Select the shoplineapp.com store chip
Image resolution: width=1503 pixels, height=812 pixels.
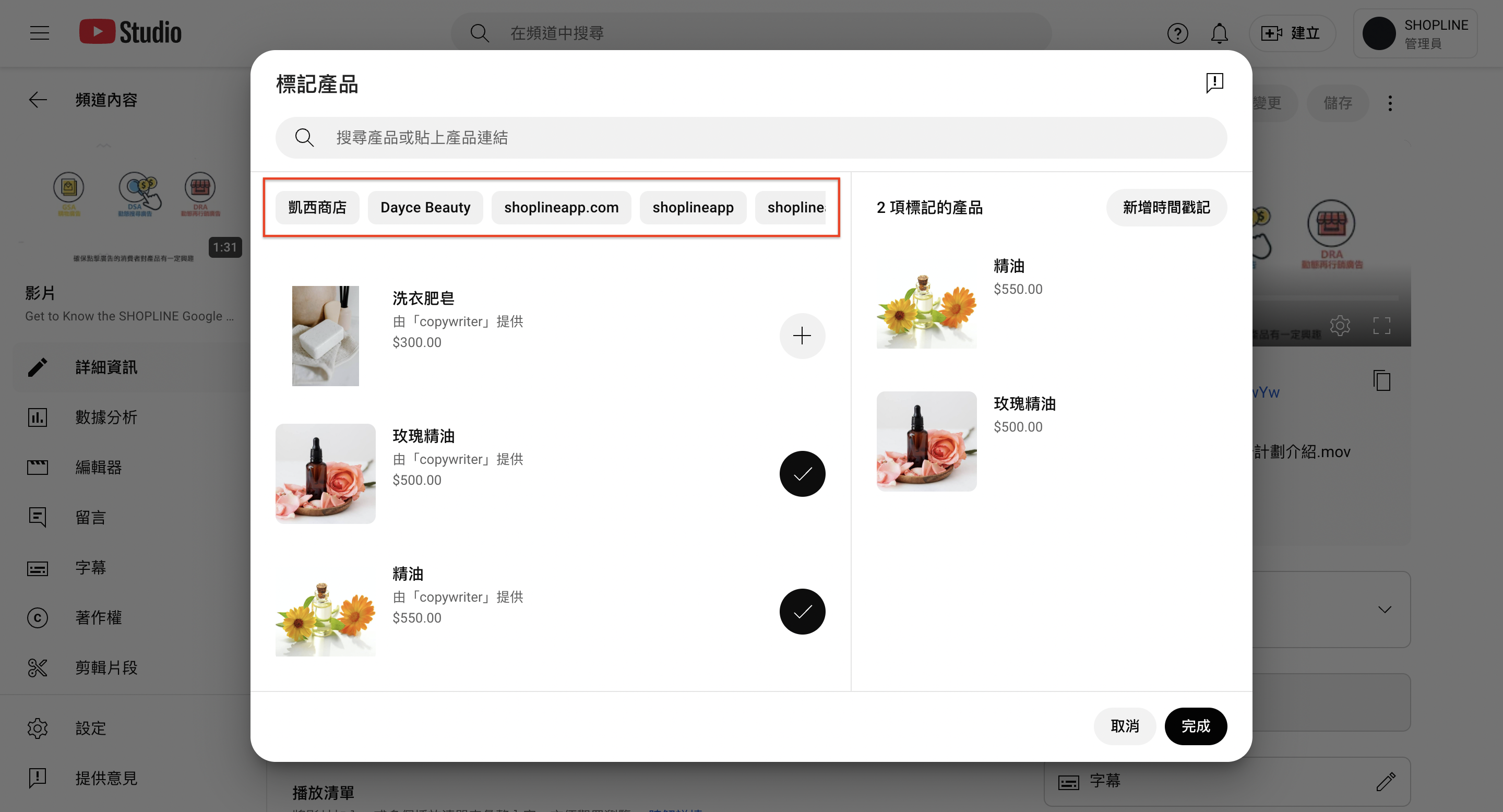562,208
